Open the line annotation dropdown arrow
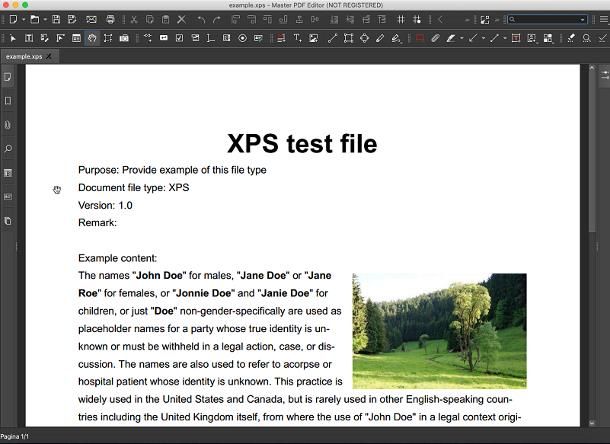 tap(505, 38)
